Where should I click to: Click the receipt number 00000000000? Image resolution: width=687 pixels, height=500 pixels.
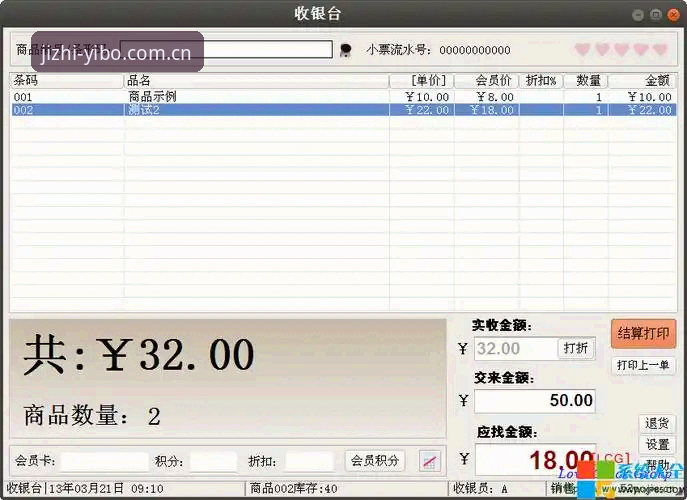click(x=475, y=50)
